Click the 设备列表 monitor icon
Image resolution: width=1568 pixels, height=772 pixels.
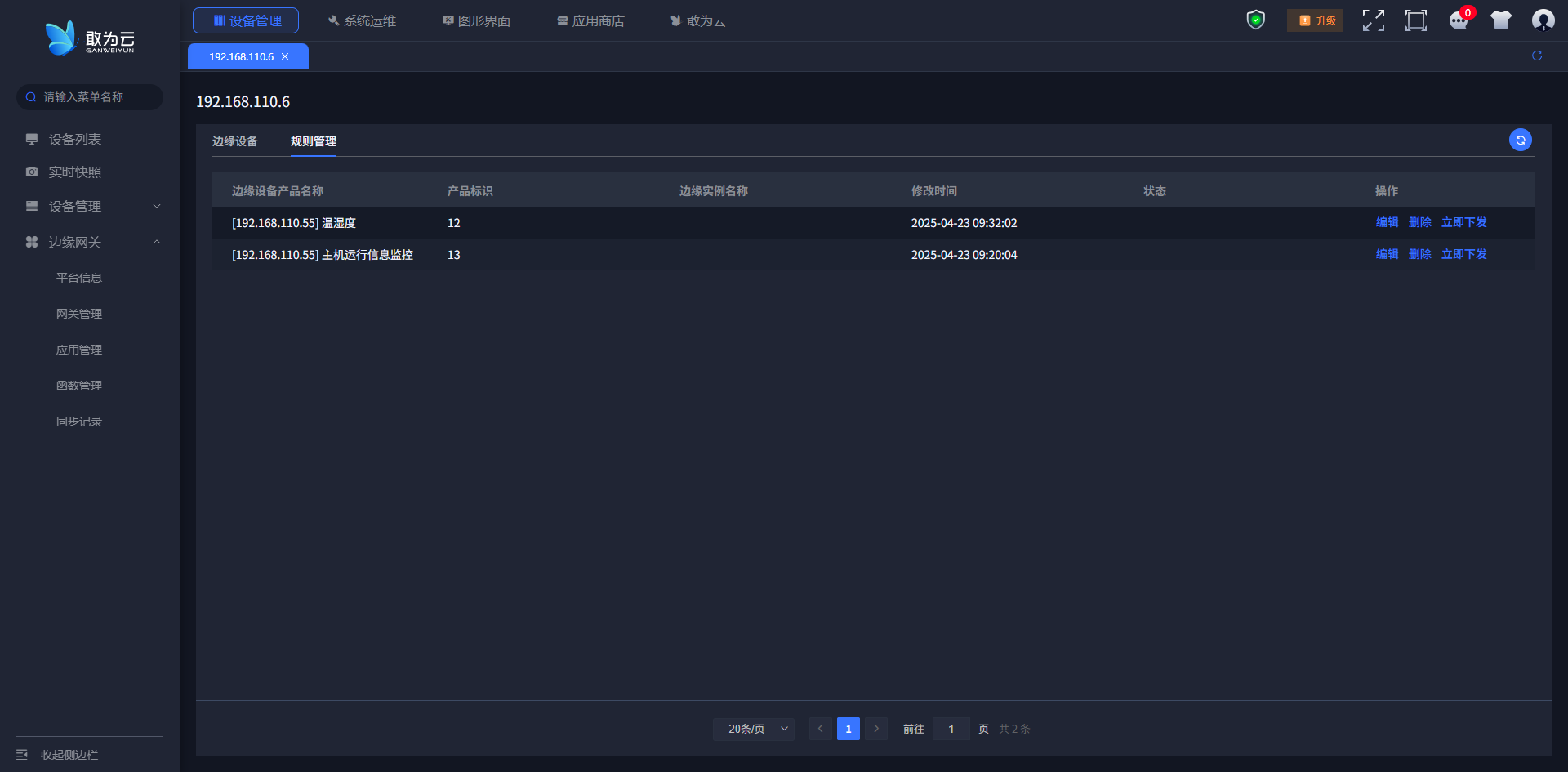tap(32, 139)
